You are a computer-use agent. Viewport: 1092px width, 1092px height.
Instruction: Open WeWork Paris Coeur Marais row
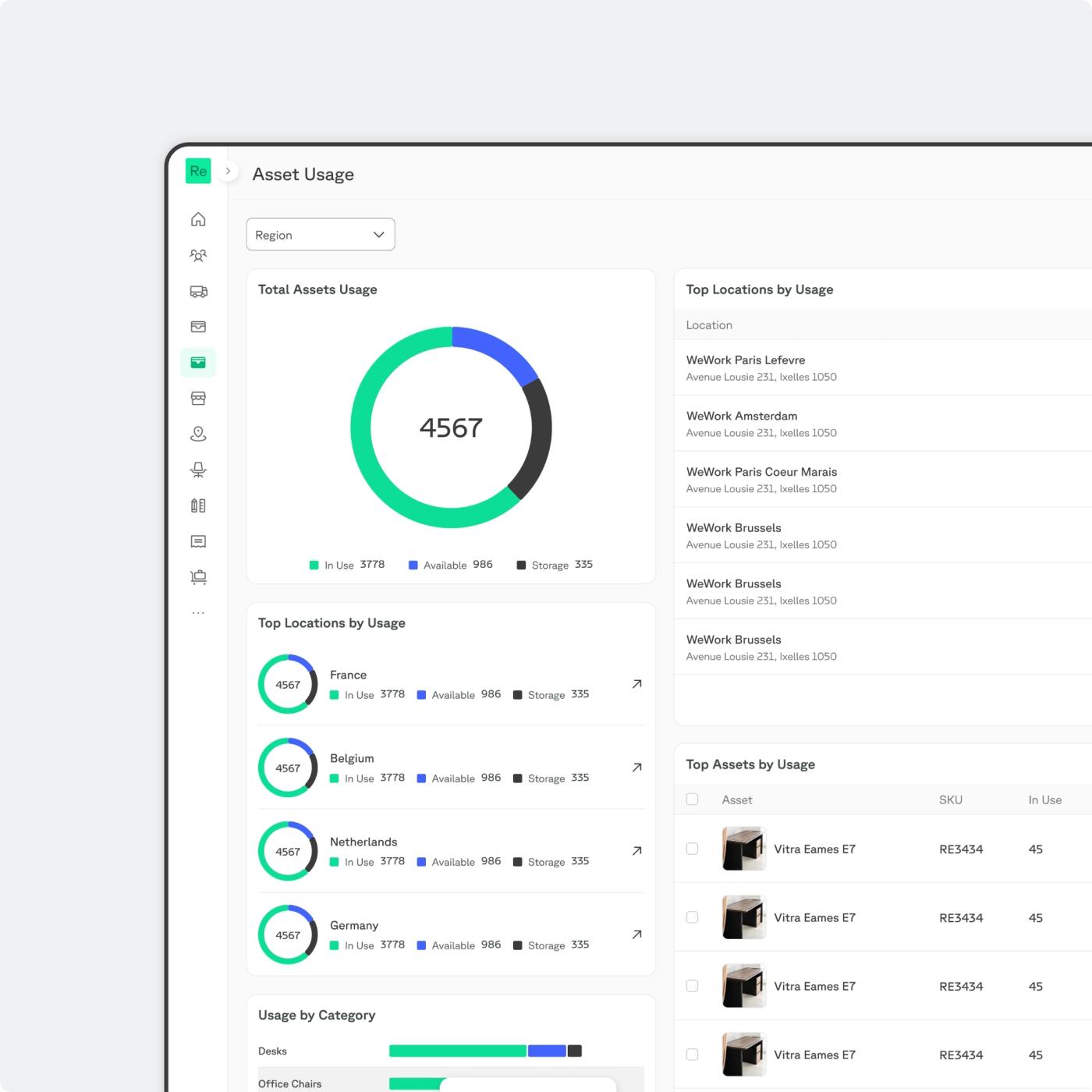tap(883, 480)
